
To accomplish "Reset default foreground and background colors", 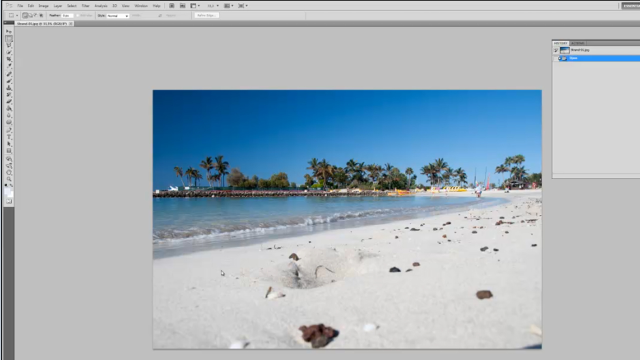I will pos(6,185).
